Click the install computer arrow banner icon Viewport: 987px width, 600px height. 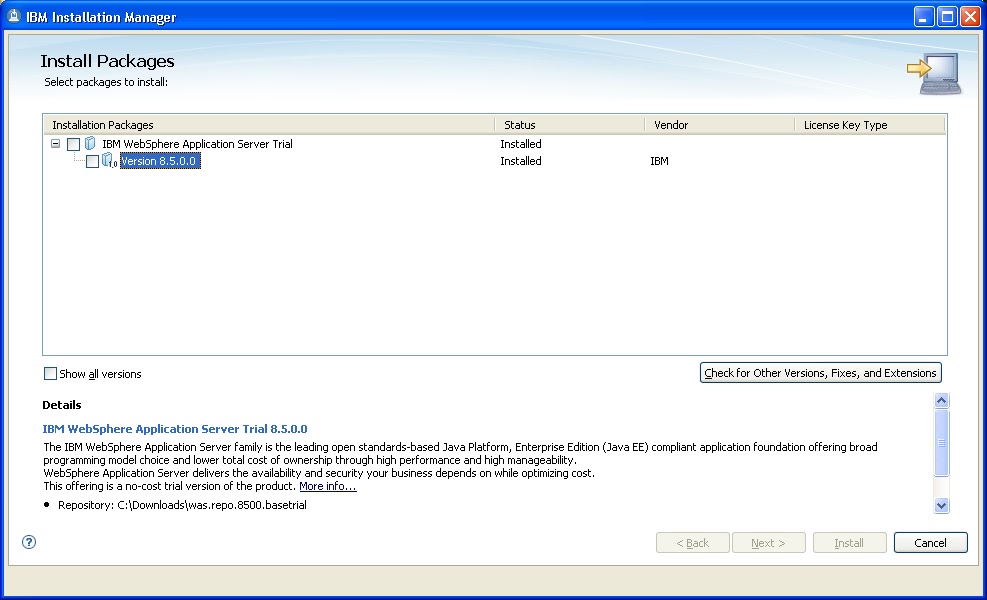pyautogui.click(x=934, y=74)
